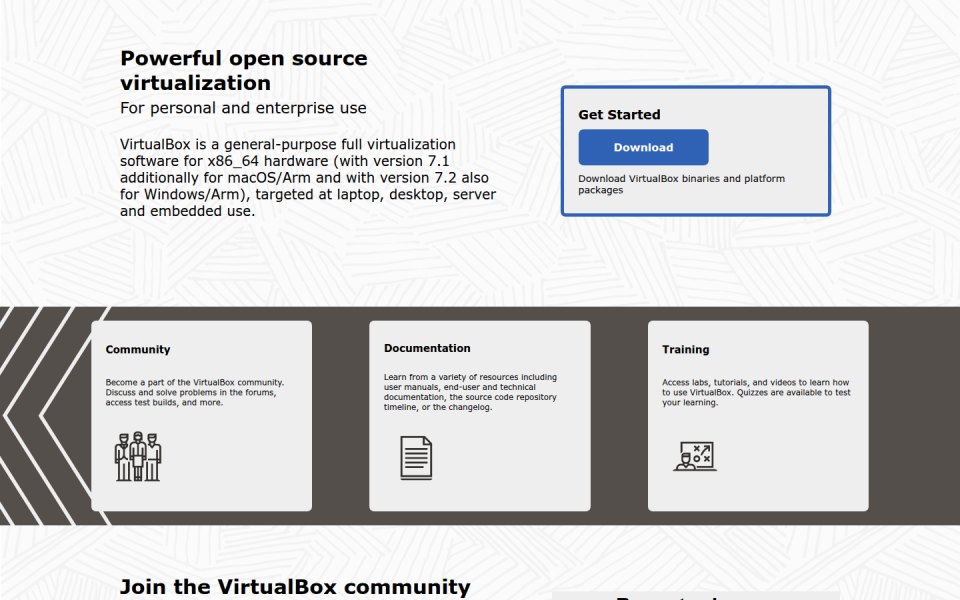Click the blue Download button
960x600 pixels.
point(643,147)
